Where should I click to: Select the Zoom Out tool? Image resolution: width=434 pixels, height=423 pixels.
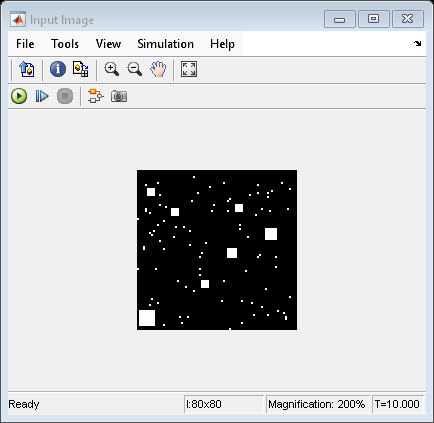click(135, 69)
